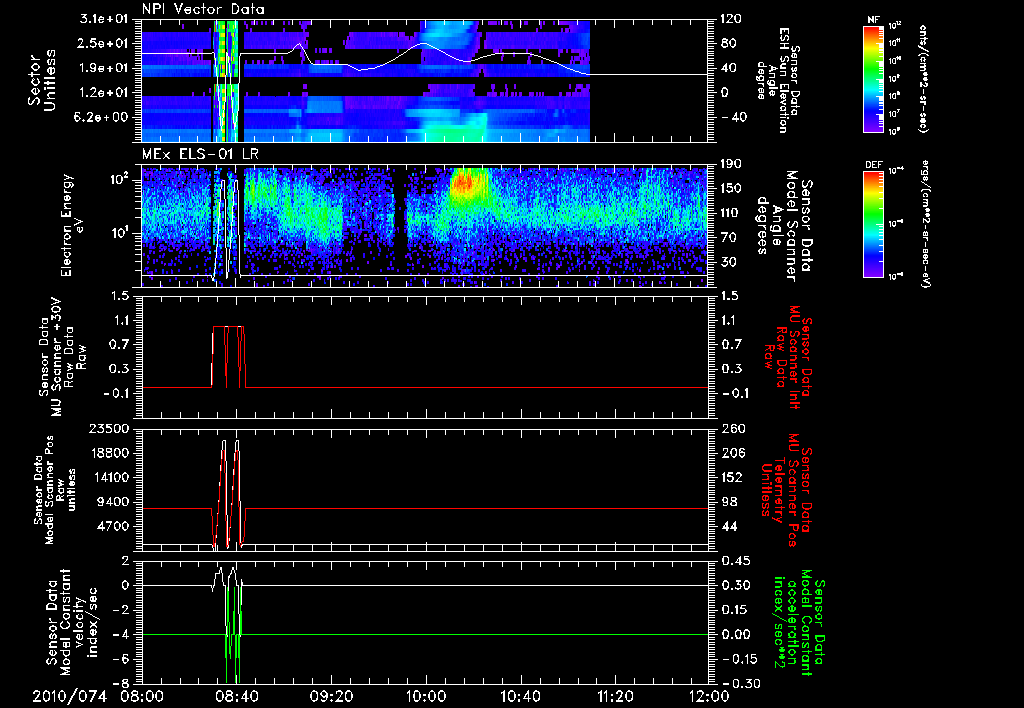The width and height of the screenshot is (1024, 708).
Task: Click the red 'MU Scanner Pos Telemetry' label
Action: 783,490
